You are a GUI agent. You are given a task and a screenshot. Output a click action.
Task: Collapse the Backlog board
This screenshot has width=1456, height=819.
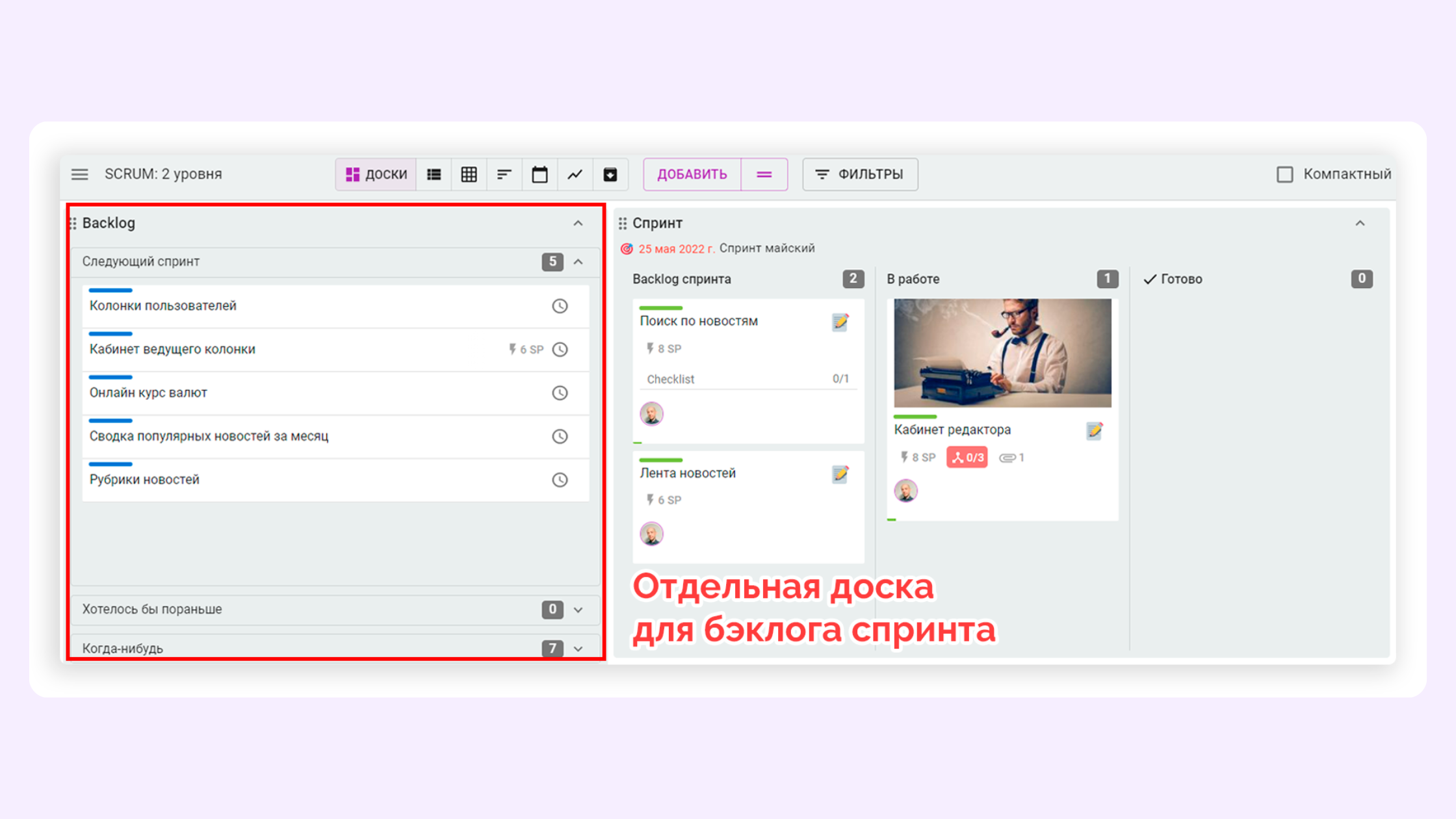point(578,223)
